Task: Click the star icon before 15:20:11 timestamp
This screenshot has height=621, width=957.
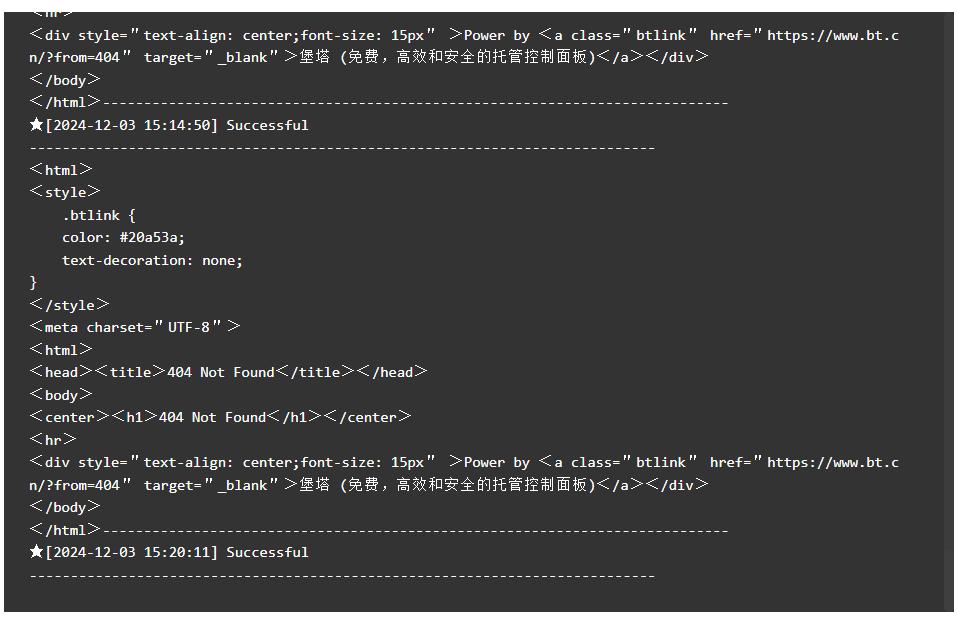Action: tap(36, 552)
